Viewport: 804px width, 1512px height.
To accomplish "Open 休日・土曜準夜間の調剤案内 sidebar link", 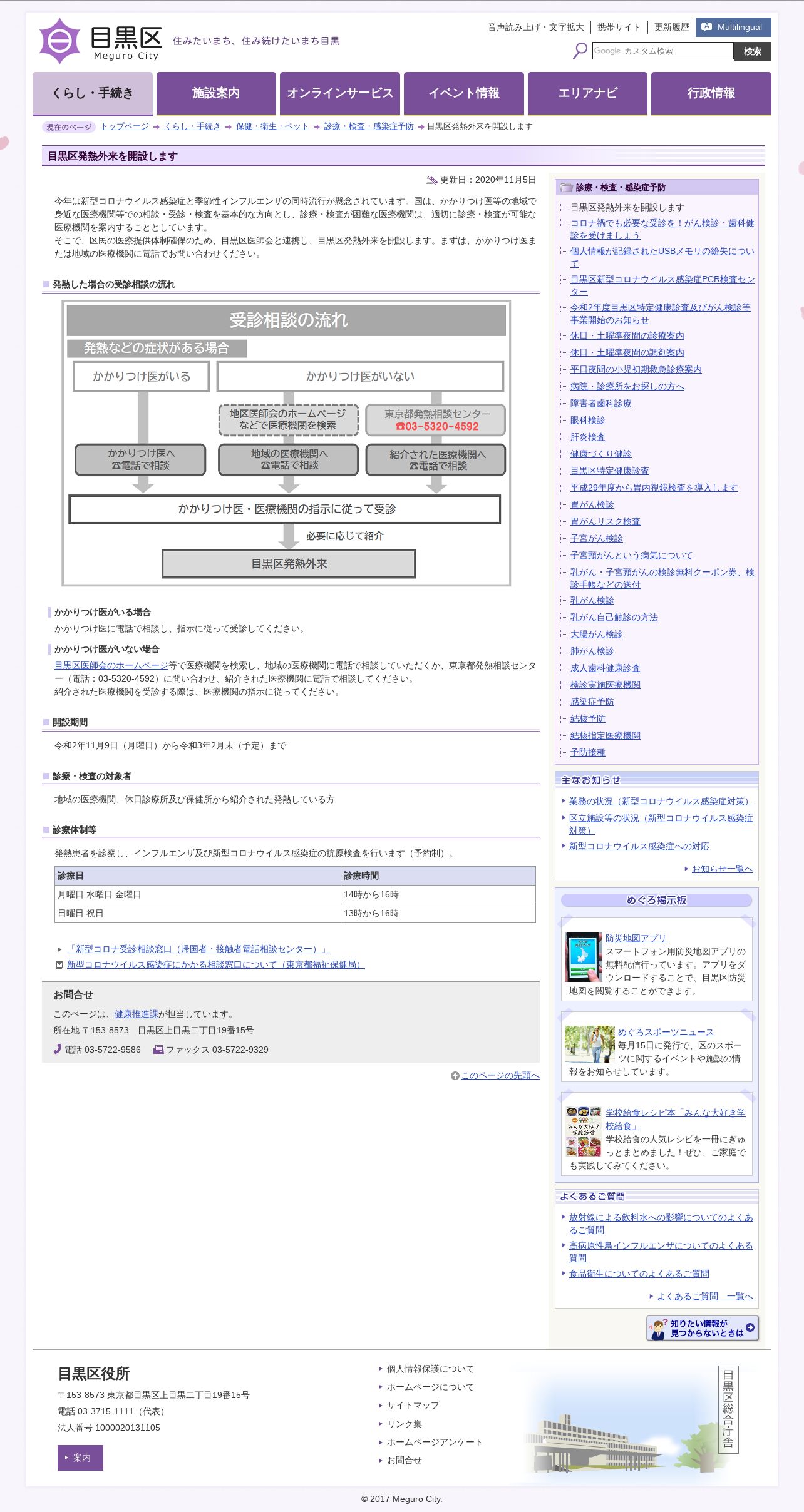I will tap(627, 352).
